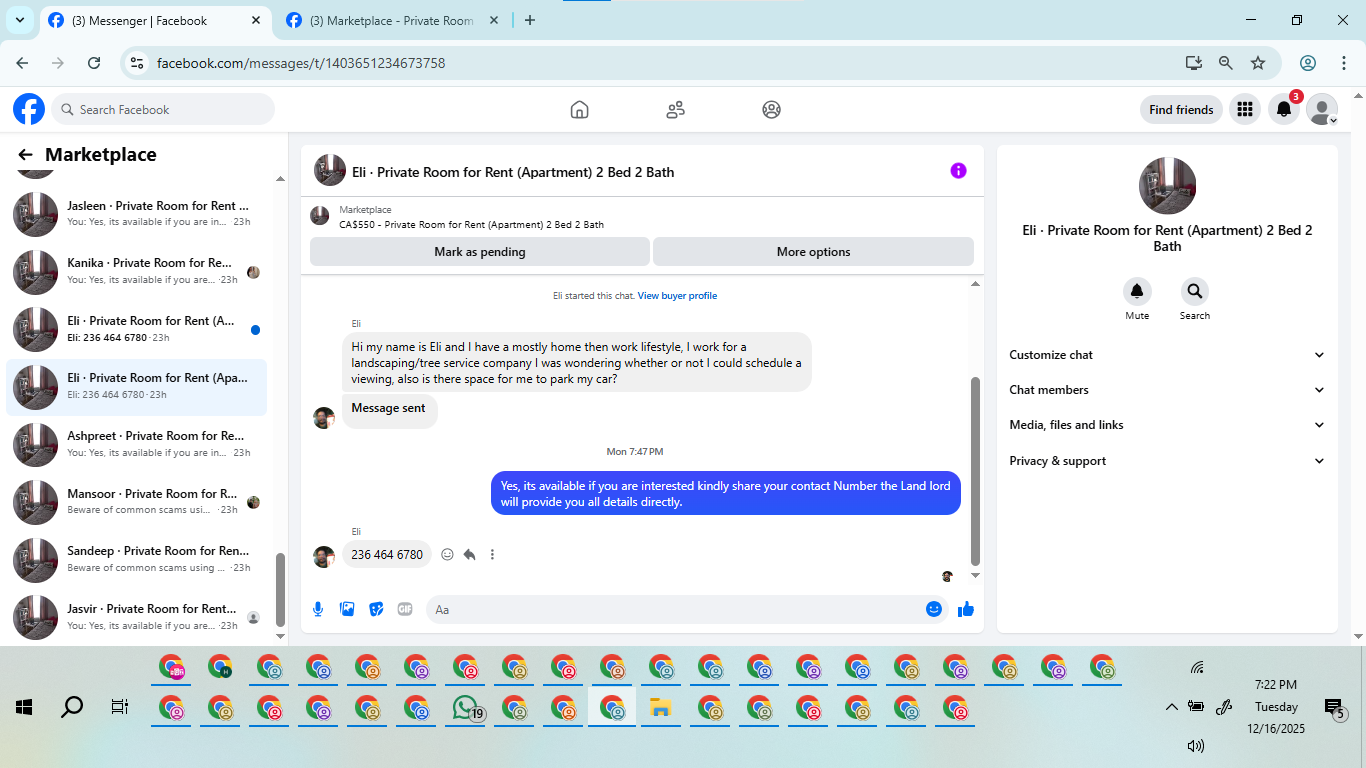View site information icon in address bar
Screen dimensions: 1366x768
pos(138,63)
